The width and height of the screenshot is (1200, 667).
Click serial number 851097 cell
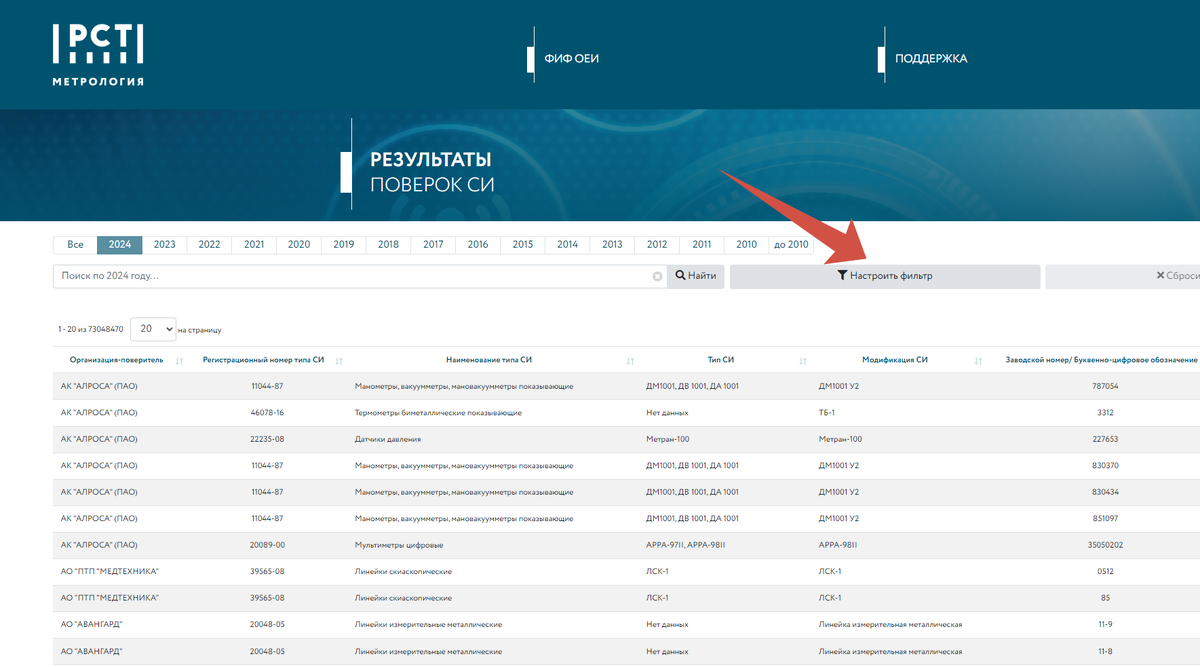click(1105, 518)
